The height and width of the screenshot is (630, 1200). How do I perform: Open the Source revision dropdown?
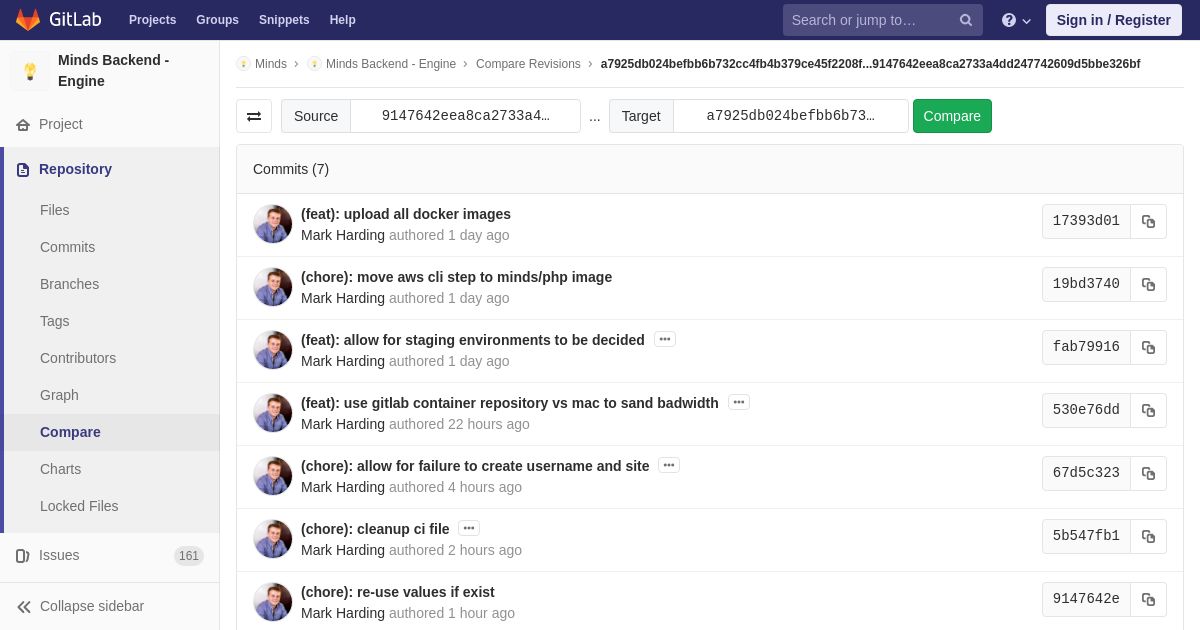(x=465, y=116)
